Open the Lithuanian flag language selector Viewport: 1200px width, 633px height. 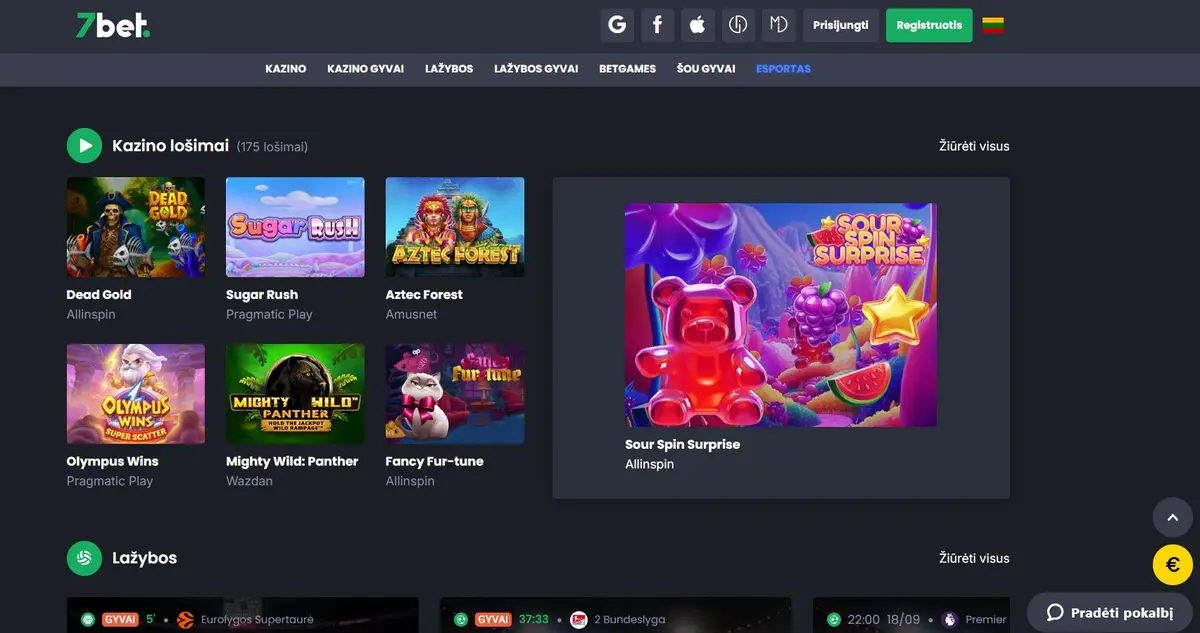pyautogui.click(x=993, y=25)
